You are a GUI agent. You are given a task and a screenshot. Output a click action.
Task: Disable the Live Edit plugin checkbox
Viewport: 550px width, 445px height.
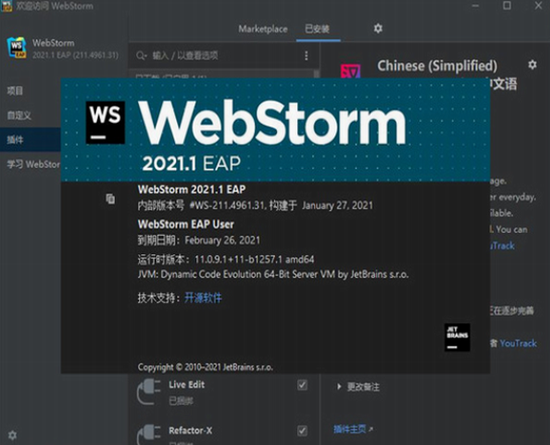302,385
